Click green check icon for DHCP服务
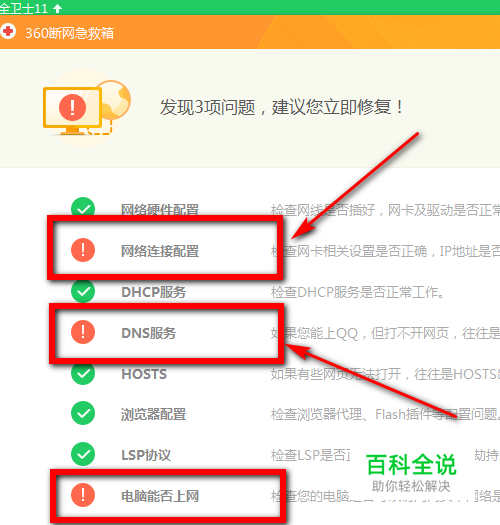This screenshot has height=525, width=500. (83, 291)
